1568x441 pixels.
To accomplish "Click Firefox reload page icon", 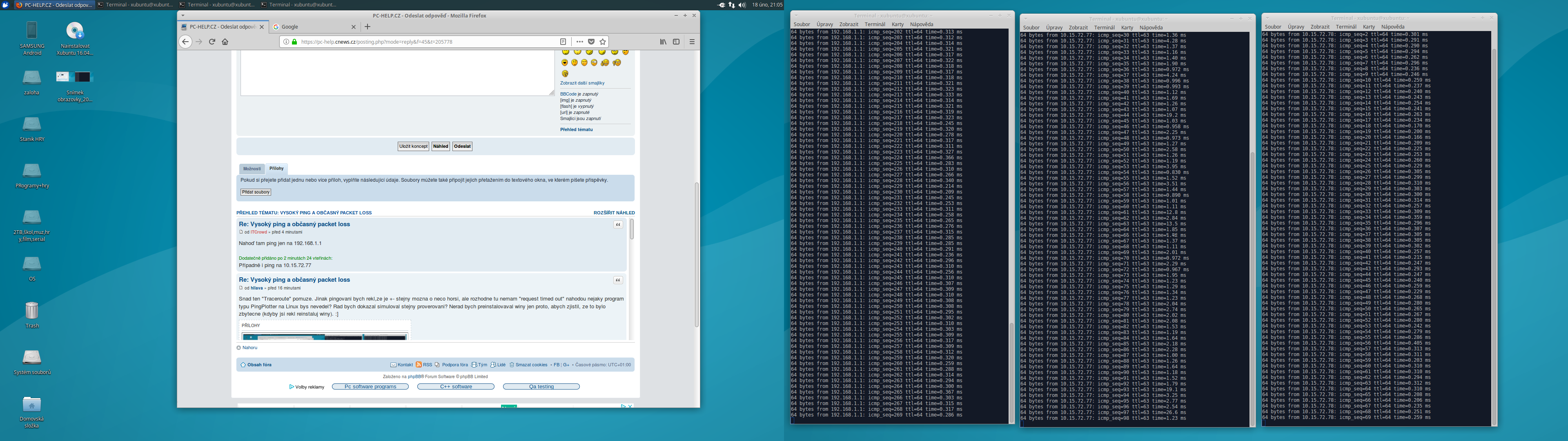I will pyautogui.click(x=212, y=42).
